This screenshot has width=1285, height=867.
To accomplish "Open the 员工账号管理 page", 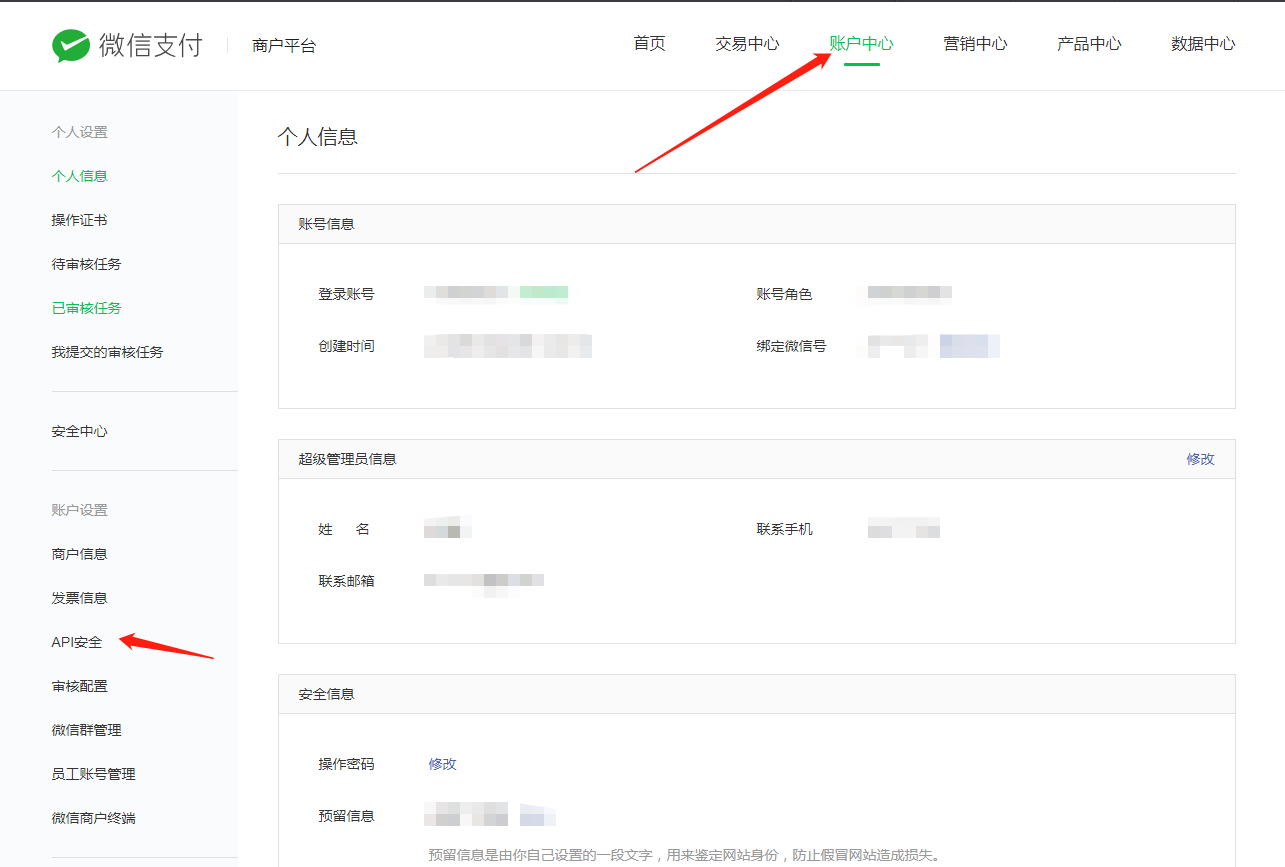I will [x=93, y=773].
